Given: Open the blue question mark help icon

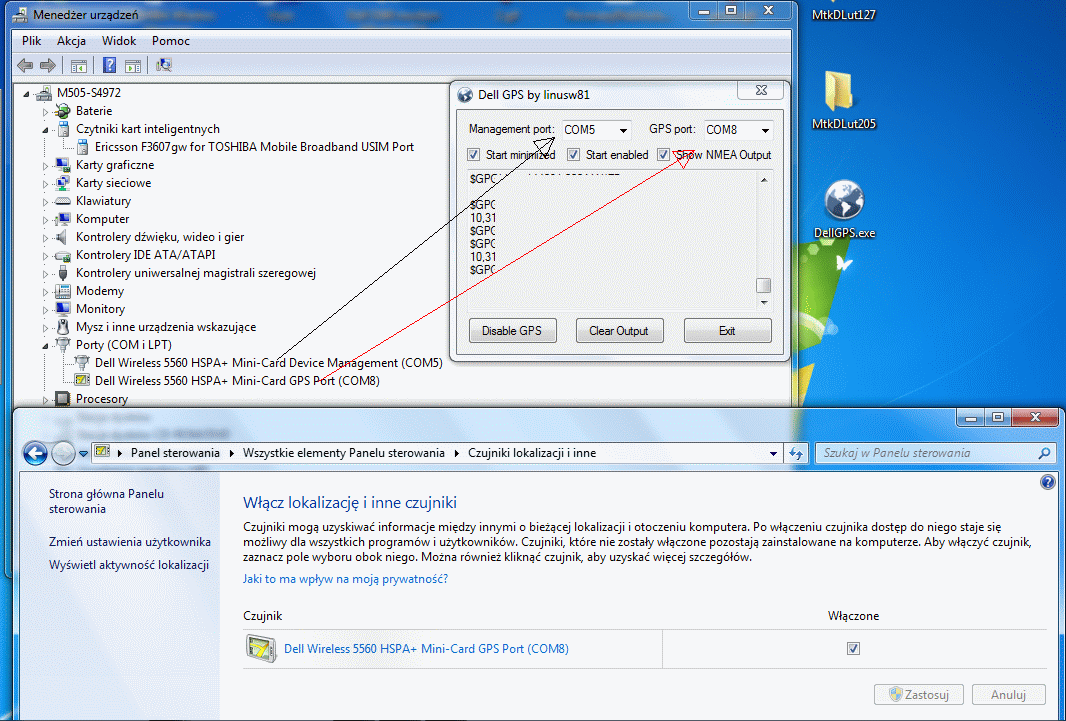Looking at the screenshot, I should coord(109,65).
